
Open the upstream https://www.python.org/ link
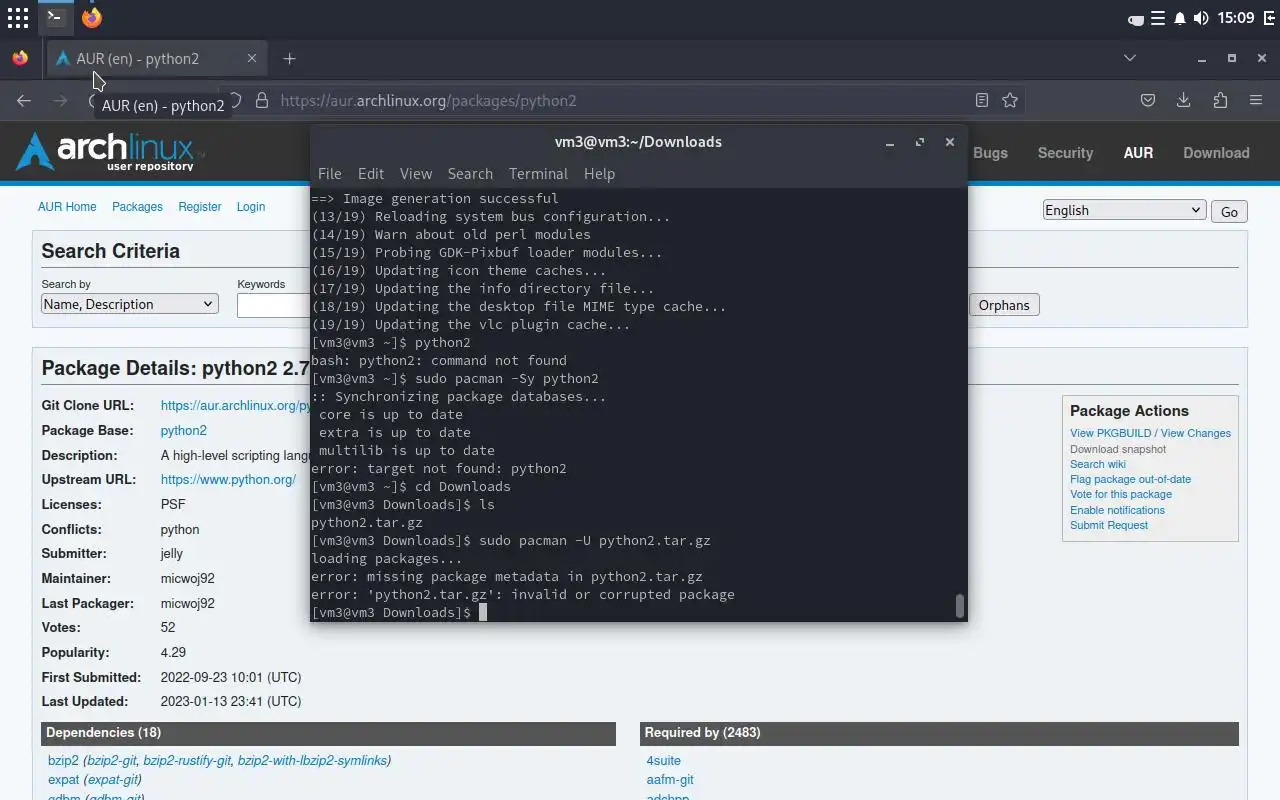pyautogui.click(x=228, y=480)
